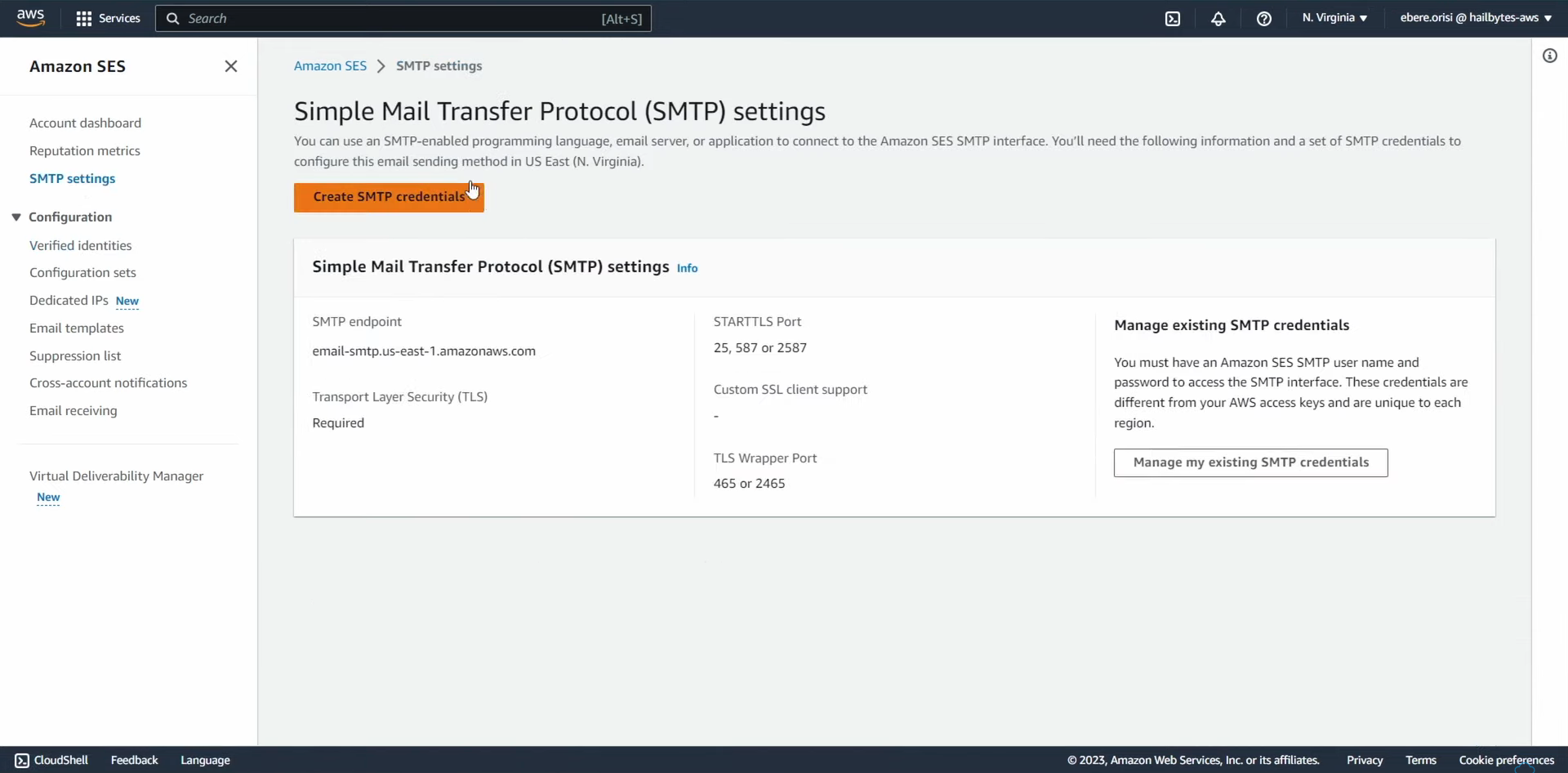Open Configuration sets

82,272
